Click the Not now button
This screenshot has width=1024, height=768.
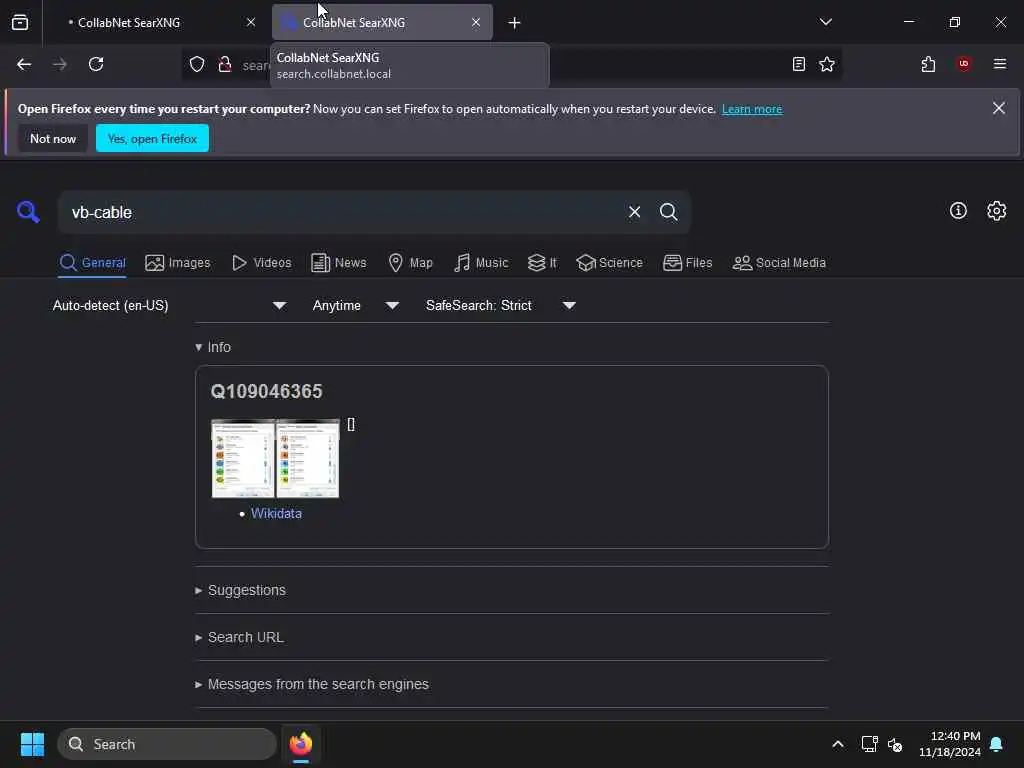click(53, 138)
